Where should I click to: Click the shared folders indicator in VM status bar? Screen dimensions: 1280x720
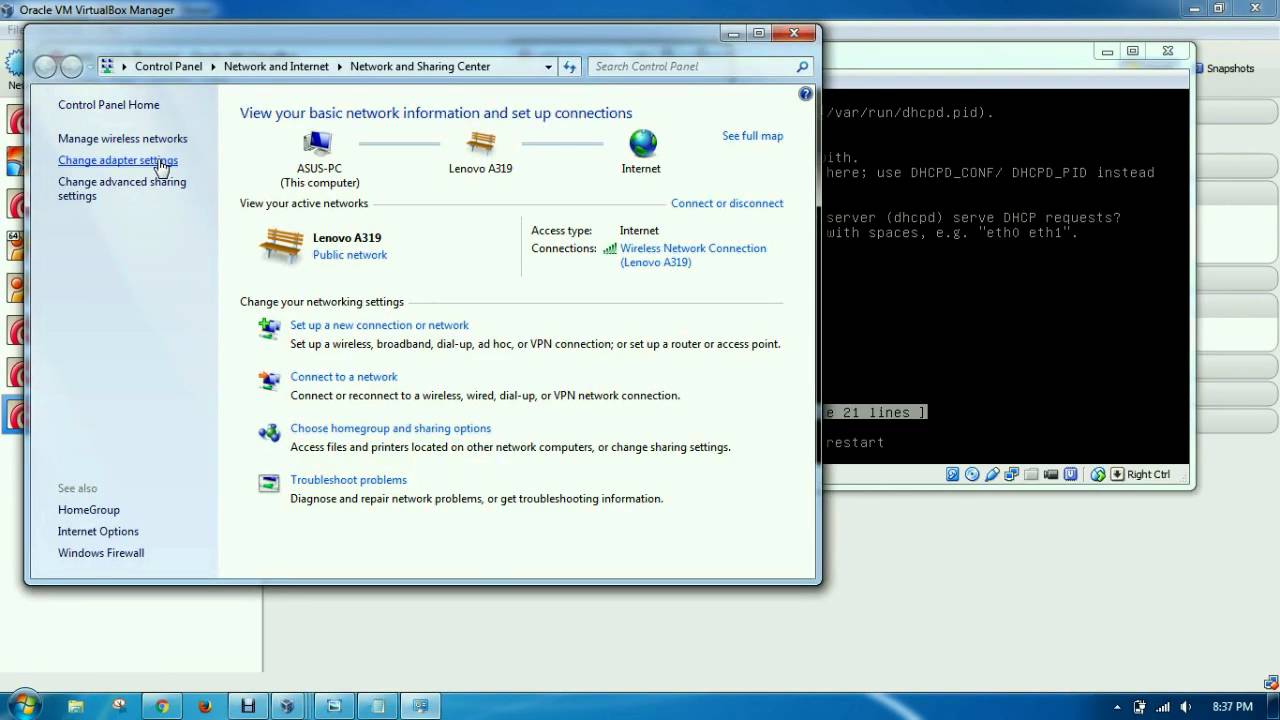point(1032,474)
